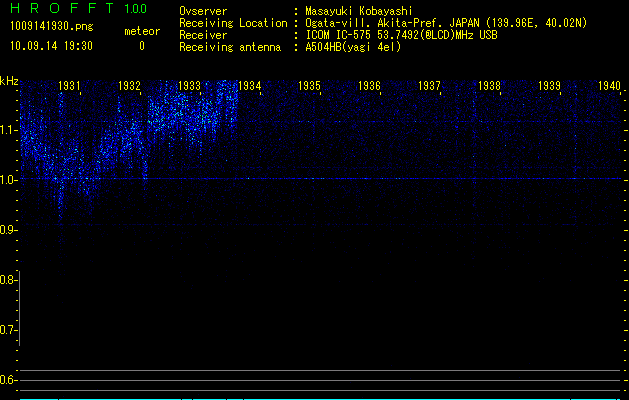Click the horizontal 1.0 kHz carrier line
629x400 pixels.
click(x=321, y=179)
